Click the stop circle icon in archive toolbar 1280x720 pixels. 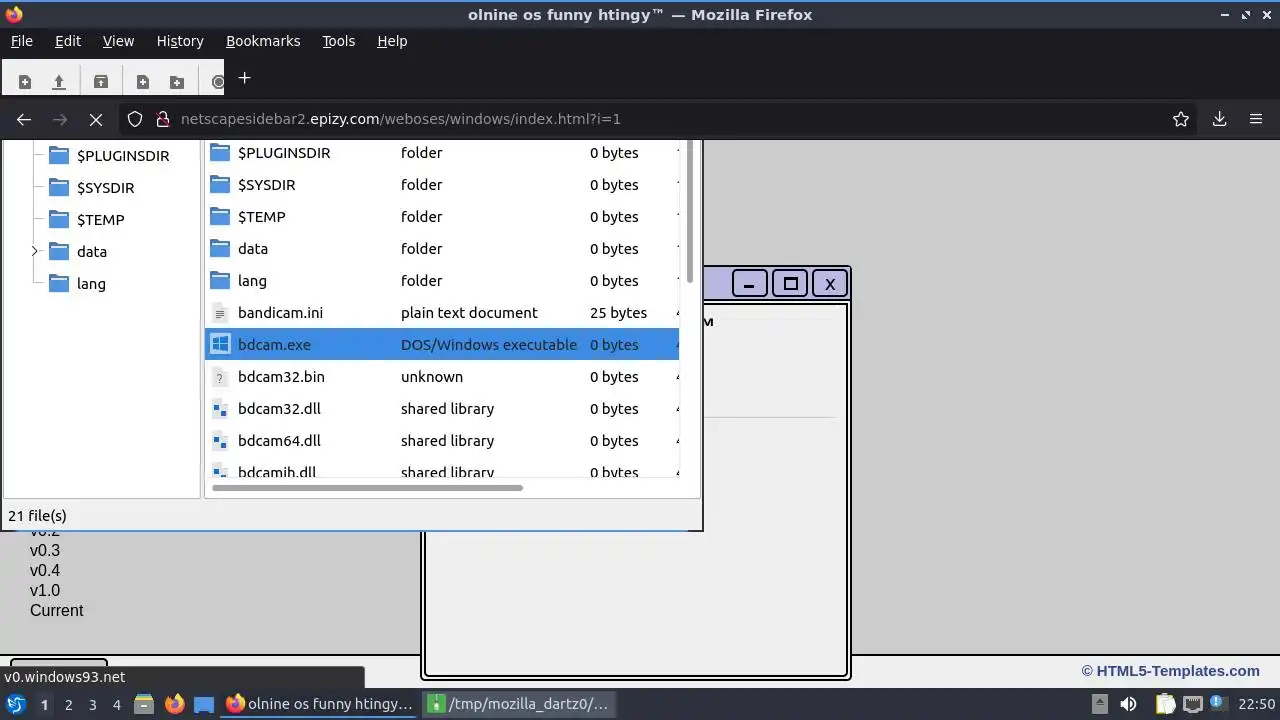[217, 82]
